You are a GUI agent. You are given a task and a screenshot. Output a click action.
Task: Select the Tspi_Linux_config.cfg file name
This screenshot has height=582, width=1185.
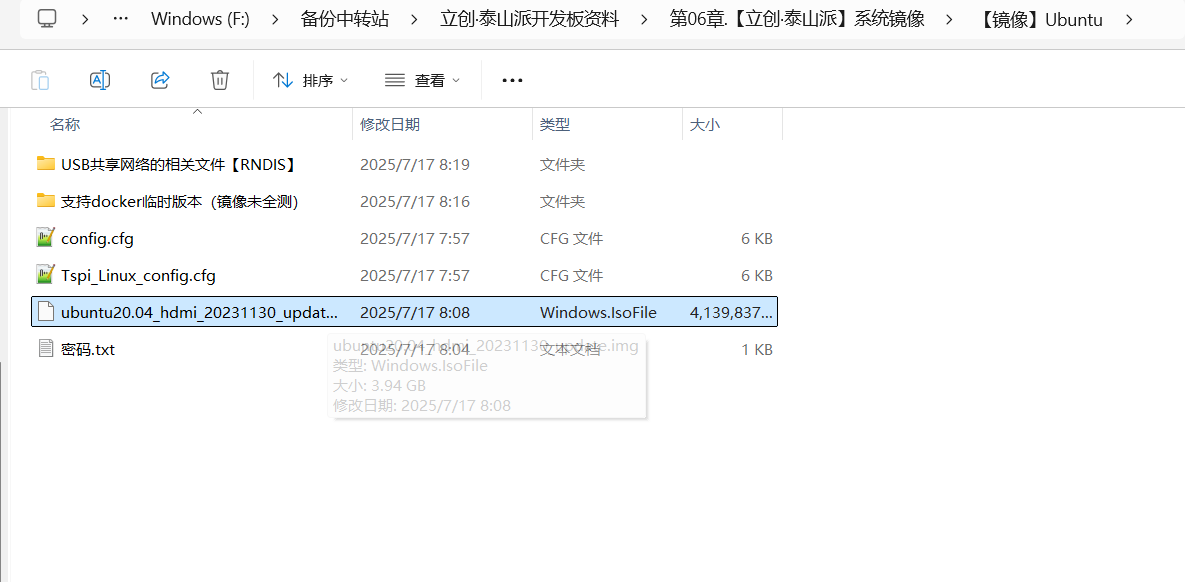click(x=138, y=276)
